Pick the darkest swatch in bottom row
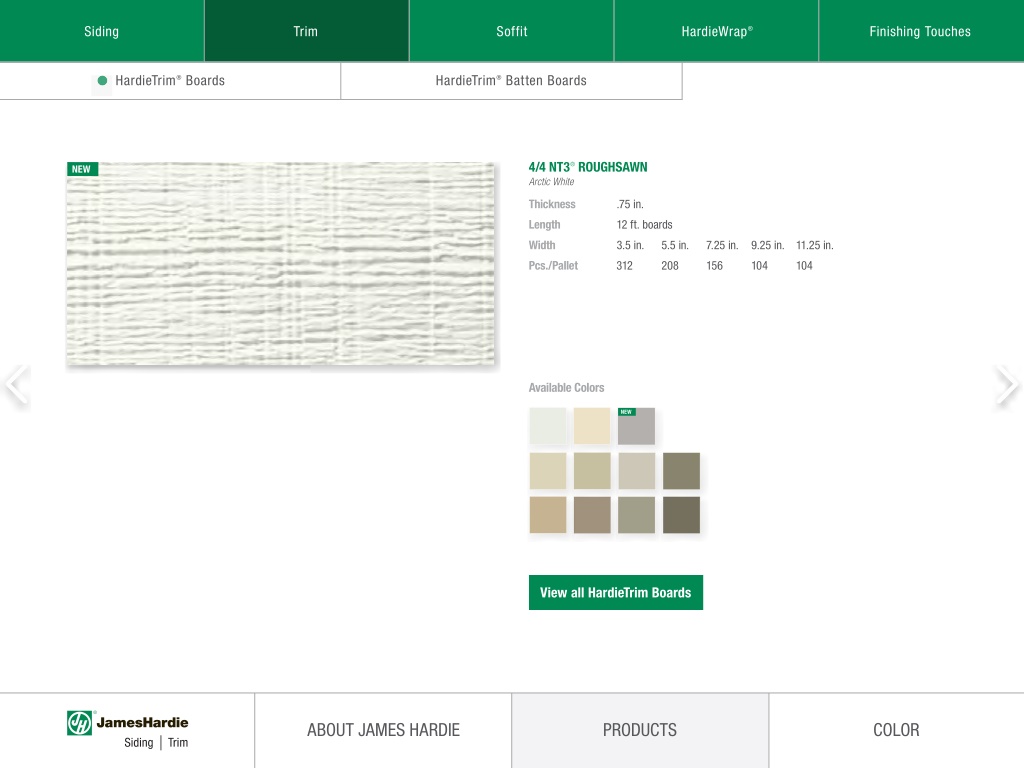 (x=681, y=515)
